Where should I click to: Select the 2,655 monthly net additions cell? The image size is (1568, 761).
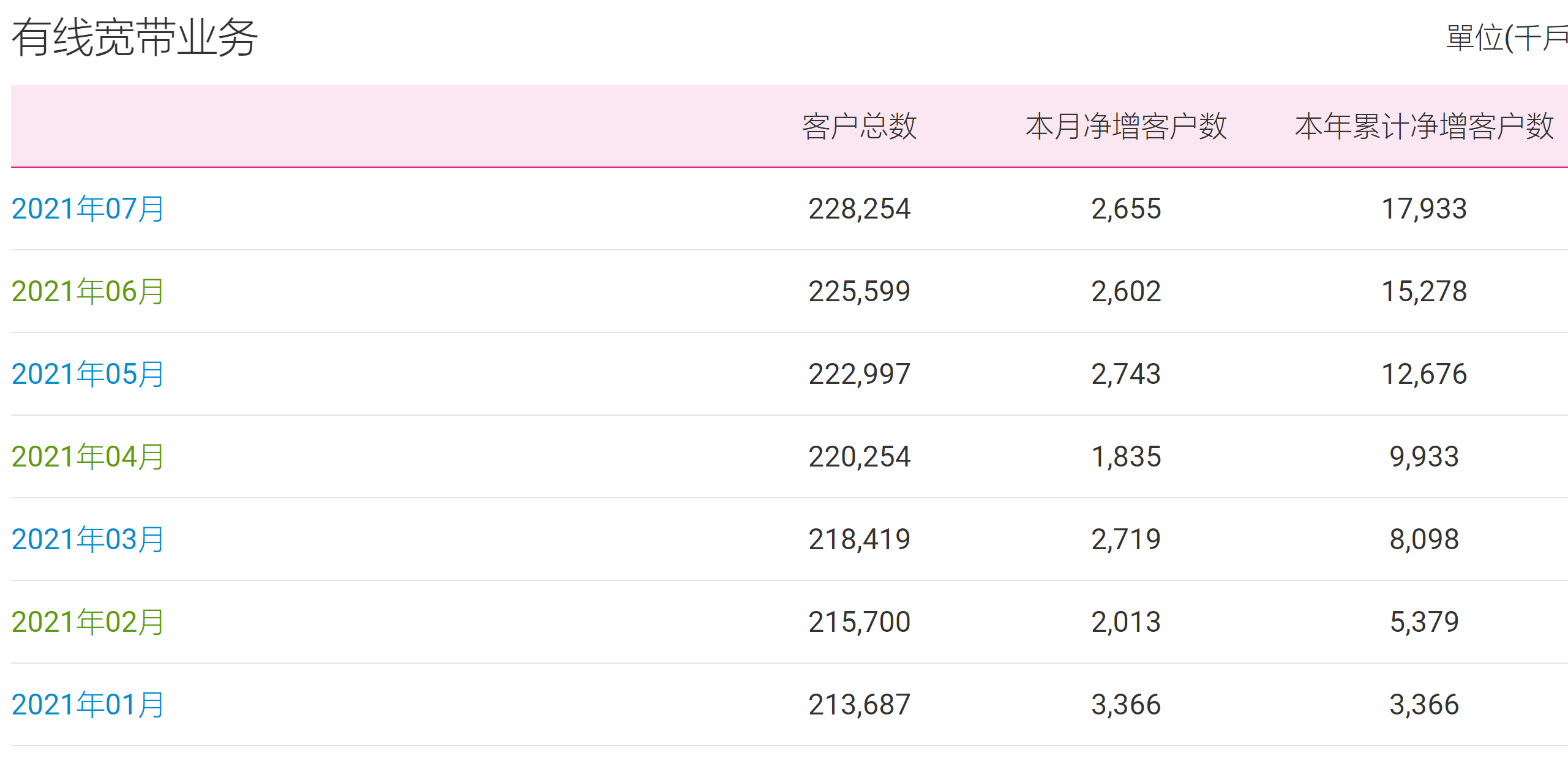coord(1126,209)
